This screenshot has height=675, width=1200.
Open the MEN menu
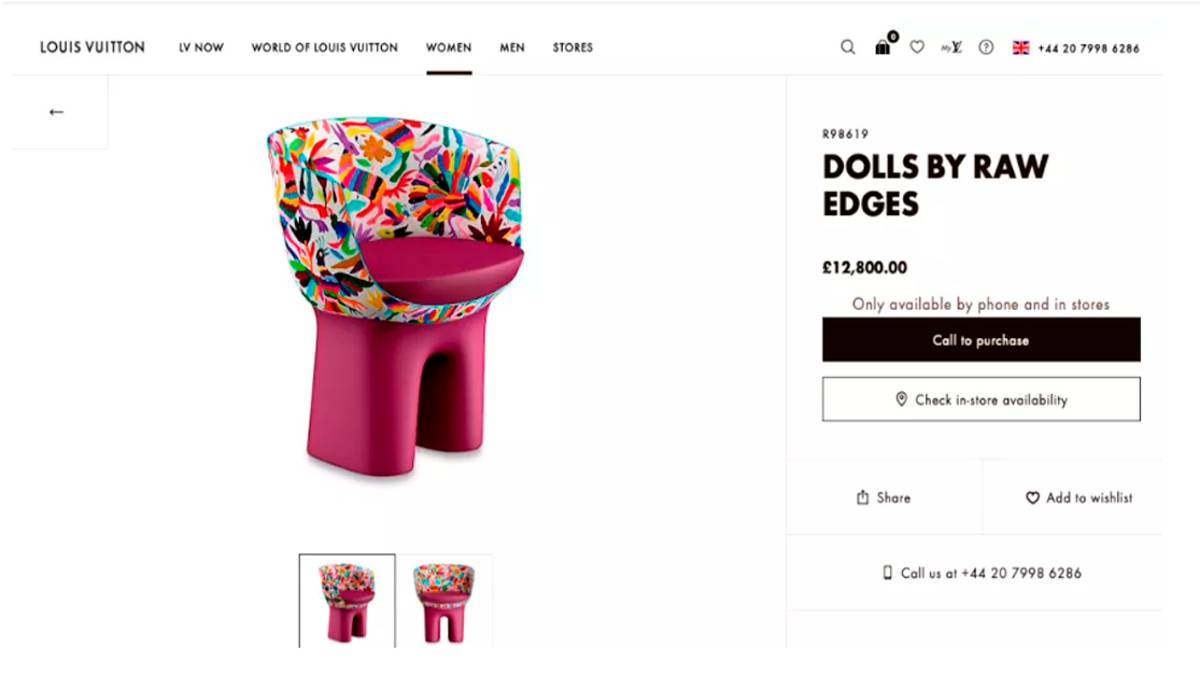coord(512,47)
